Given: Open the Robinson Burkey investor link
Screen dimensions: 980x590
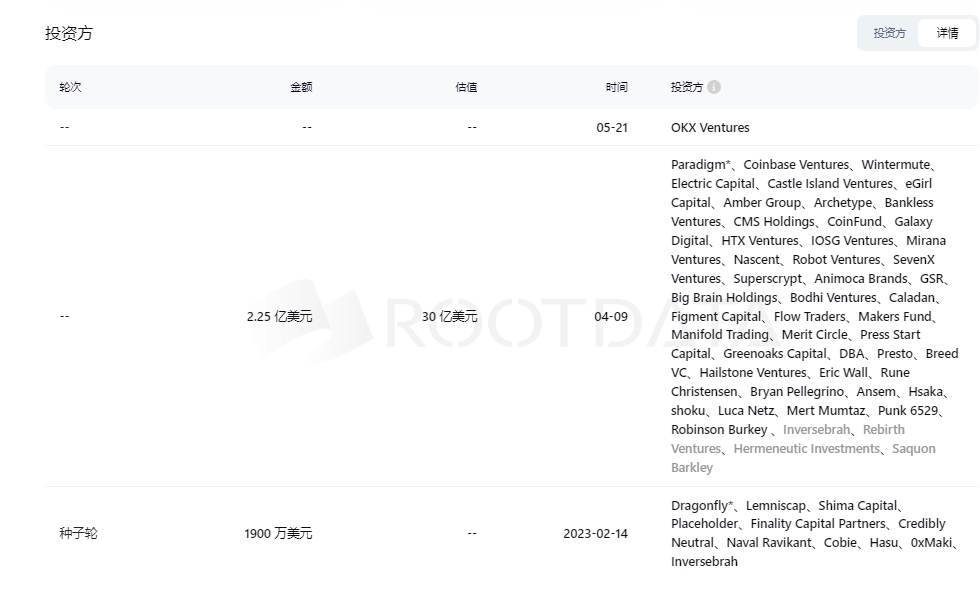Looking at the screenshot, I should click(x=719, y=429).
